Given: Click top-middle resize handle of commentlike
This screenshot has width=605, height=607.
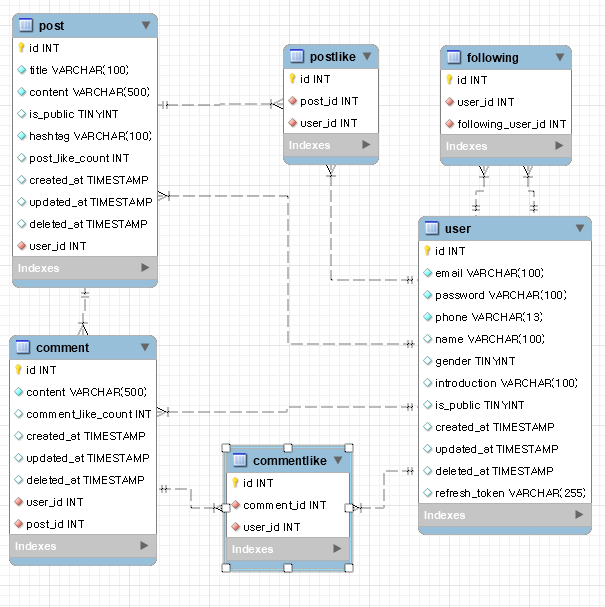Looking at the screenshot, I should pyautogui.click(x=288, y=448).
